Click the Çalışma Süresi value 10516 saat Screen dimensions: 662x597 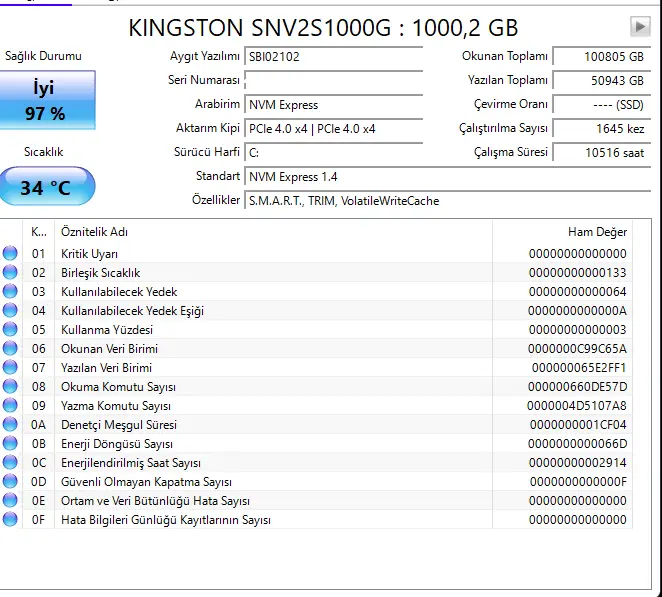[x=602, y=152]
